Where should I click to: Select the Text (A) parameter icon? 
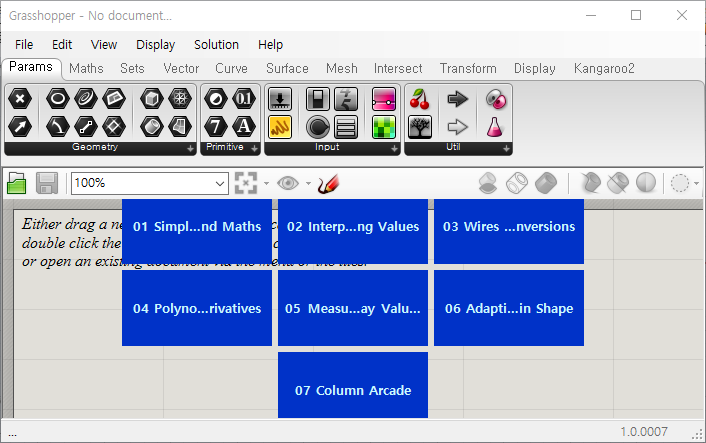click(244, 127)
